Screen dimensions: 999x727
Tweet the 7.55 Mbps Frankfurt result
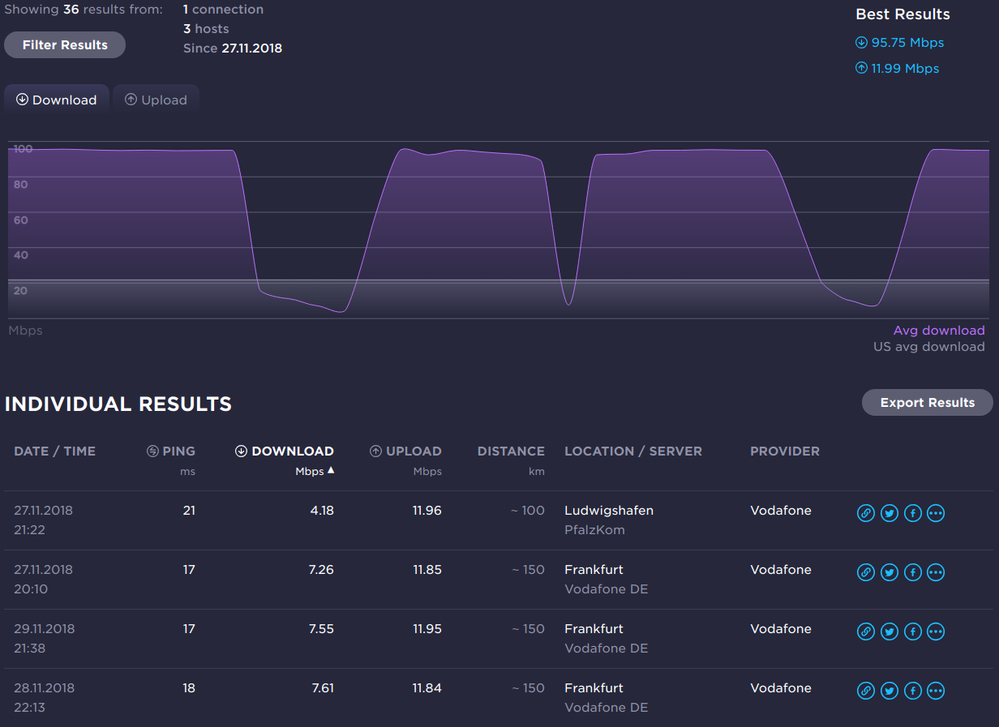coord(889,631)
